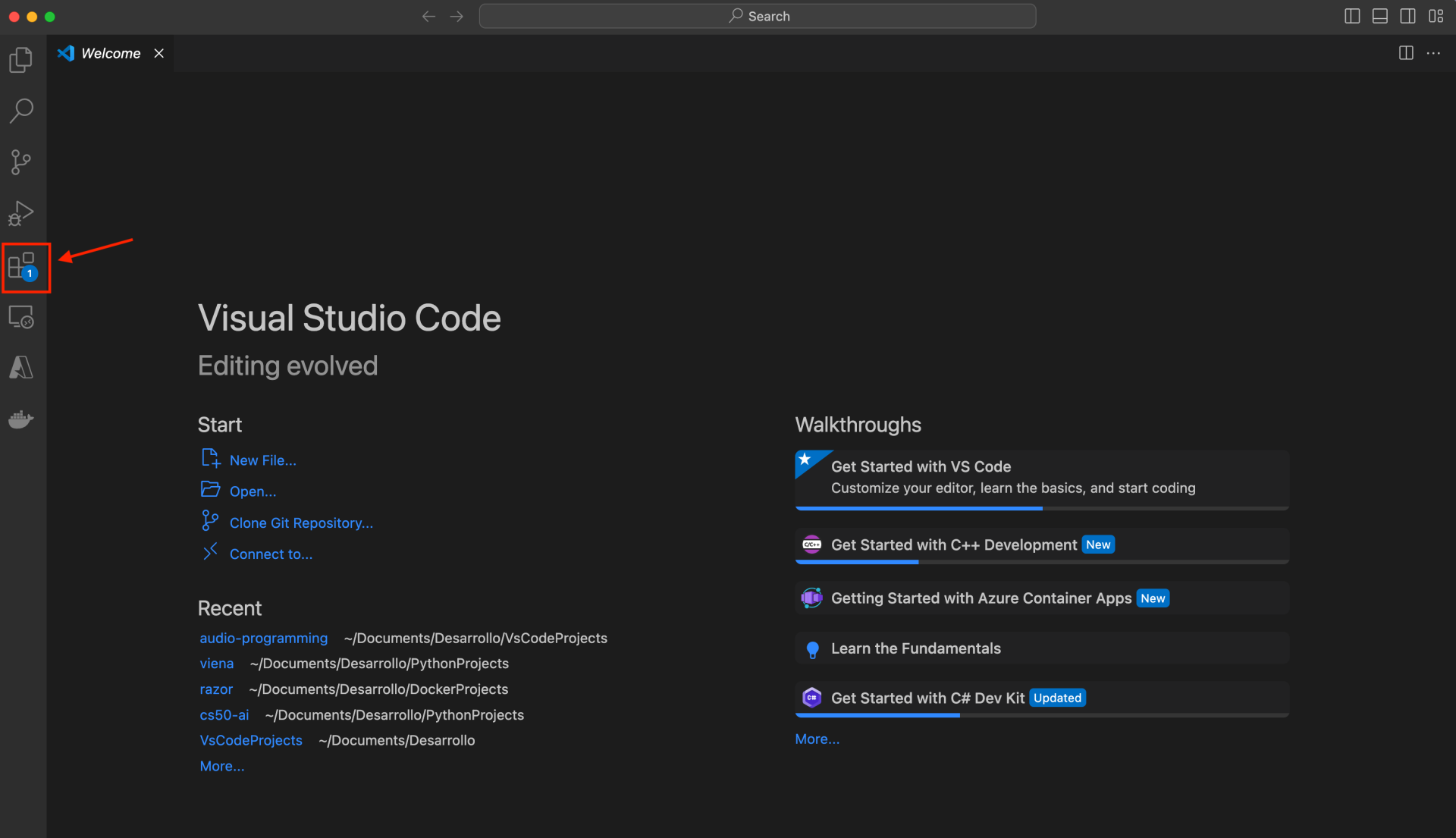Open the editor More Actions menu
1456x838 pixels.
point(1433,53)
